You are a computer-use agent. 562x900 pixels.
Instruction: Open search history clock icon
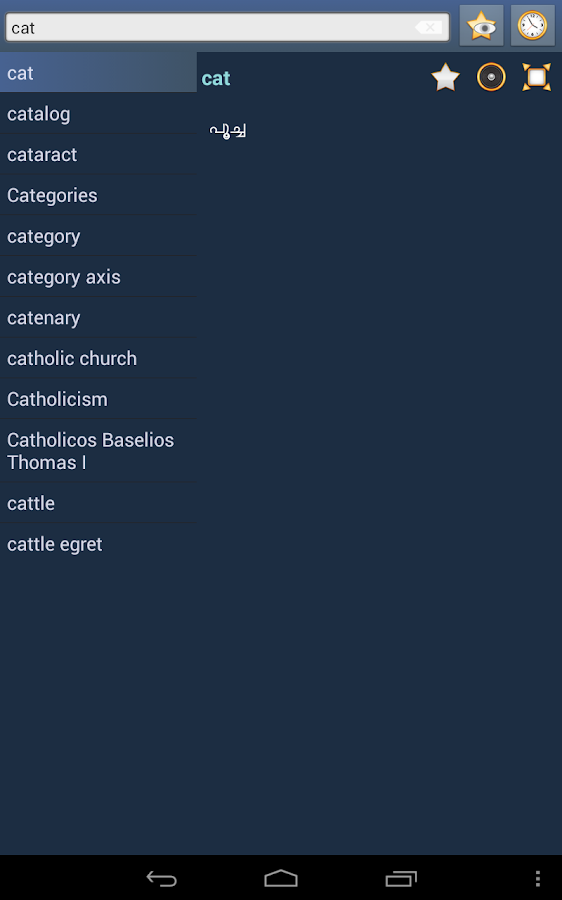tap(532, 26)
